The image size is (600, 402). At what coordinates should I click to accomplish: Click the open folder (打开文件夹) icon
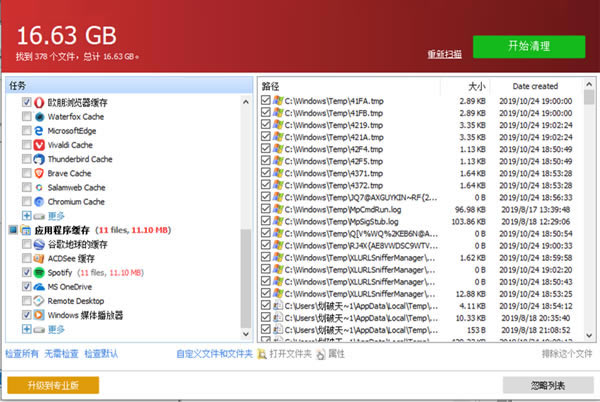tap(262, 354)
